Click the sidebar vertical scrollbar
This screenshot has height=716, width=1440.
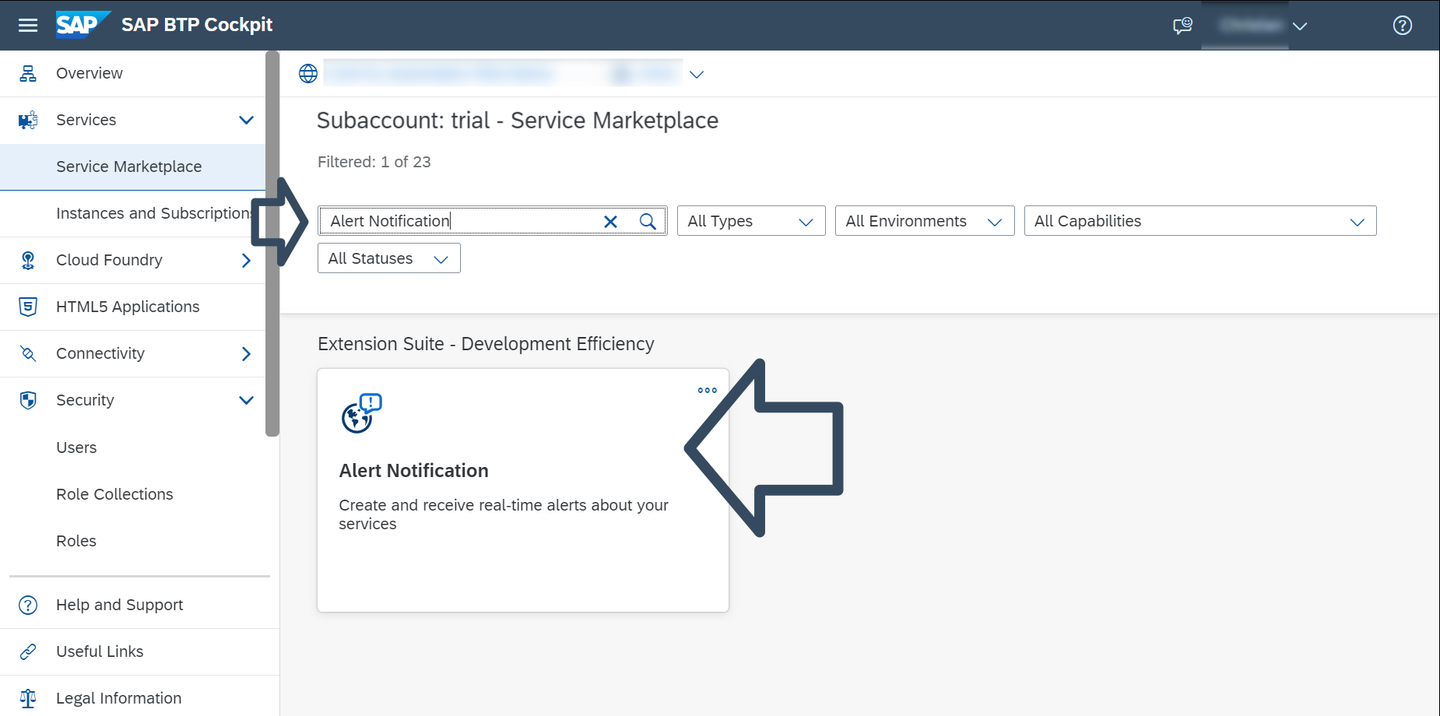[x=272, y=243]
